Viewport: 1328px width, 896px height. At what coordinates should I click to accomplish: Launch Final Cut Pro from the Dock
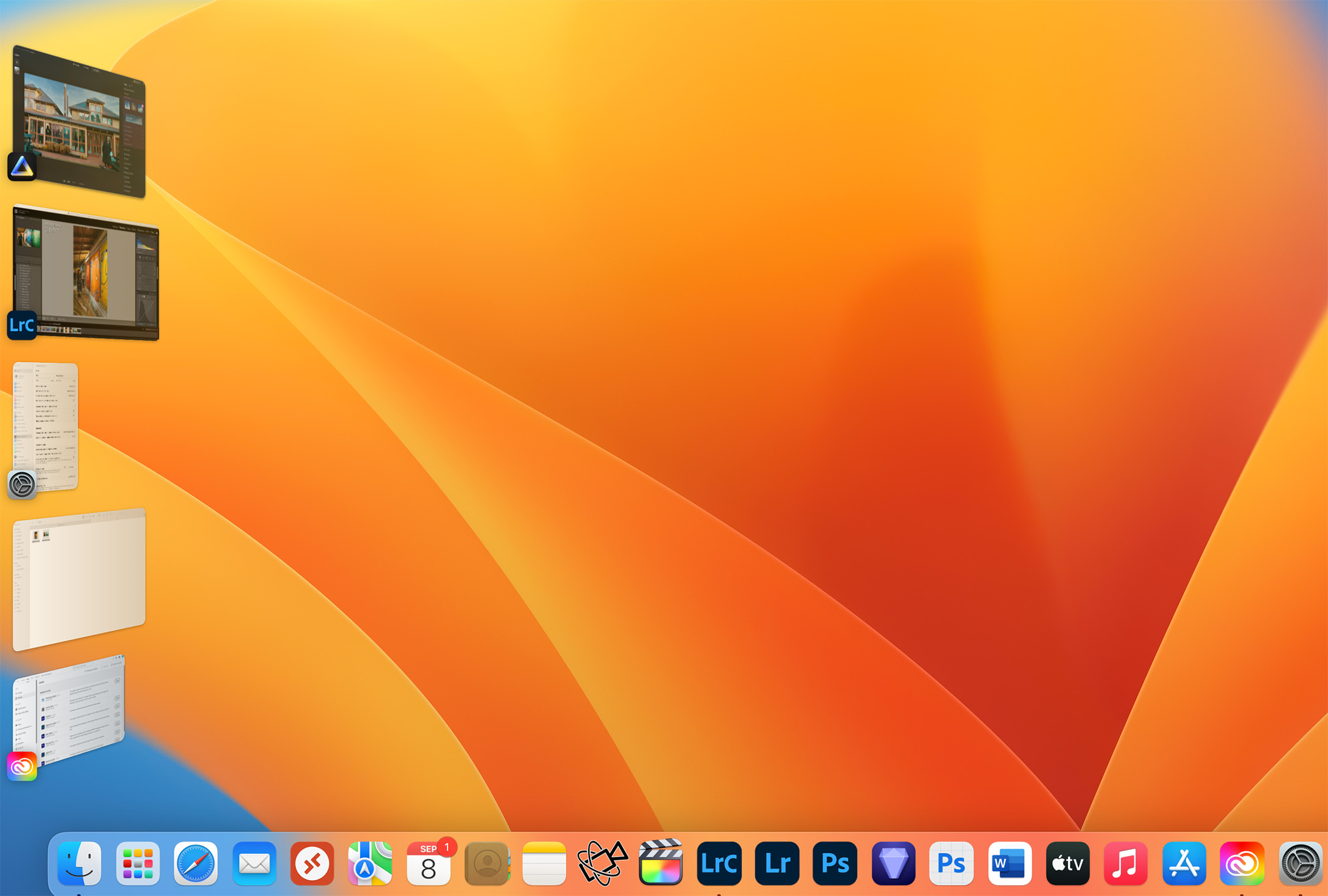coord(661,863)
